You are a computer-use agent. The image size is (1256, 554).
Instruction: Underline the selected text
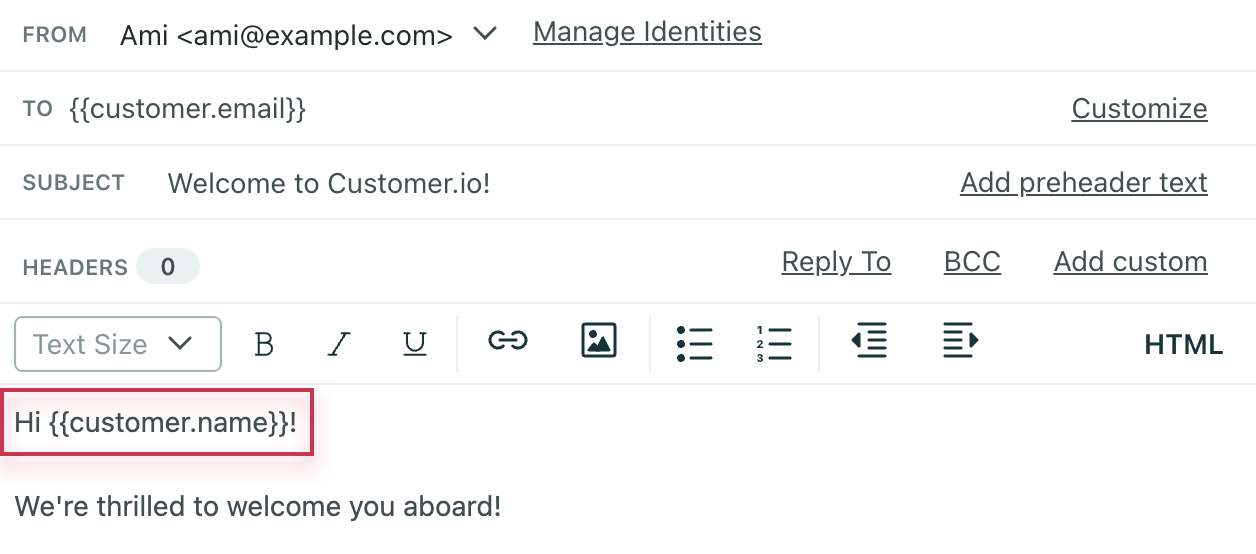(x=414, y=344)
